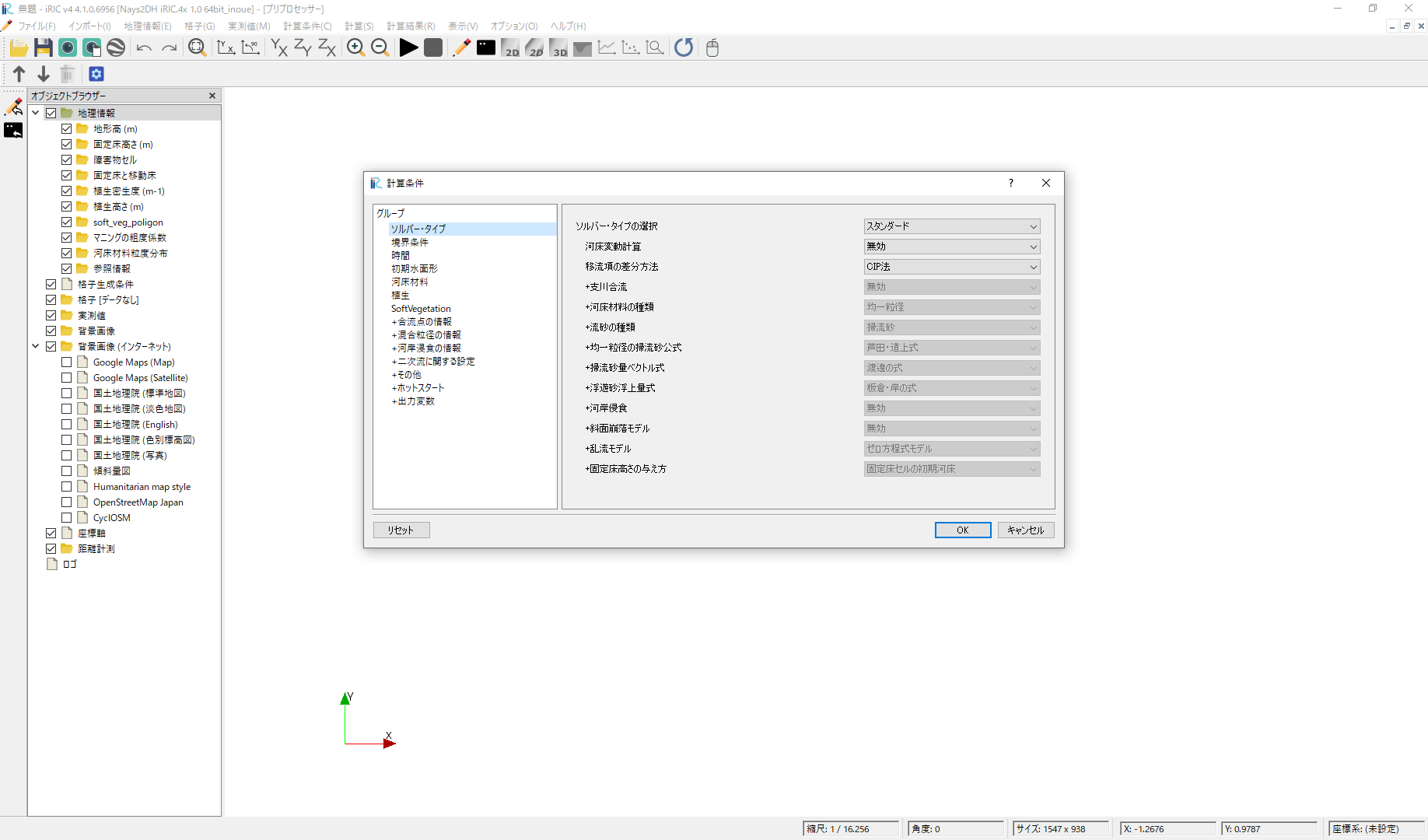Enable OpenStreetMap Japan checkbox
The image size is (1428, 840).
tap(67, 502)
